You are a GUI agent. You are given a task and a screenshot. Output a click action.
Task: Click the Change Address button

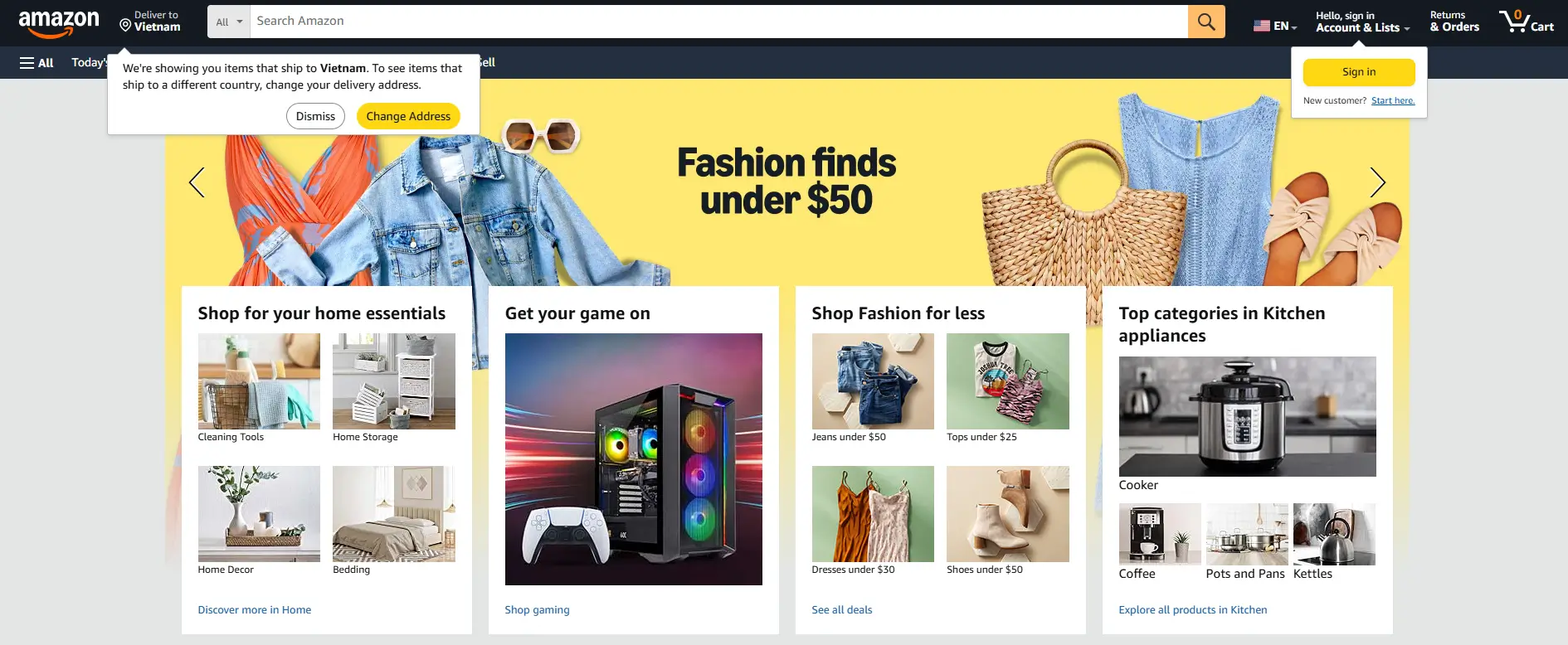[x=408, y=116]
